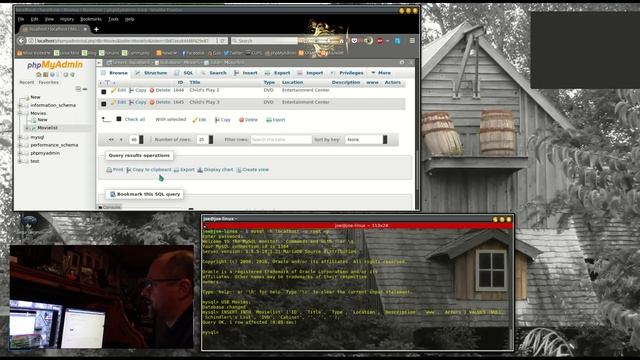640x360 pixels.
Task: Switch to the Structure tab
Action: pos(151,73)
